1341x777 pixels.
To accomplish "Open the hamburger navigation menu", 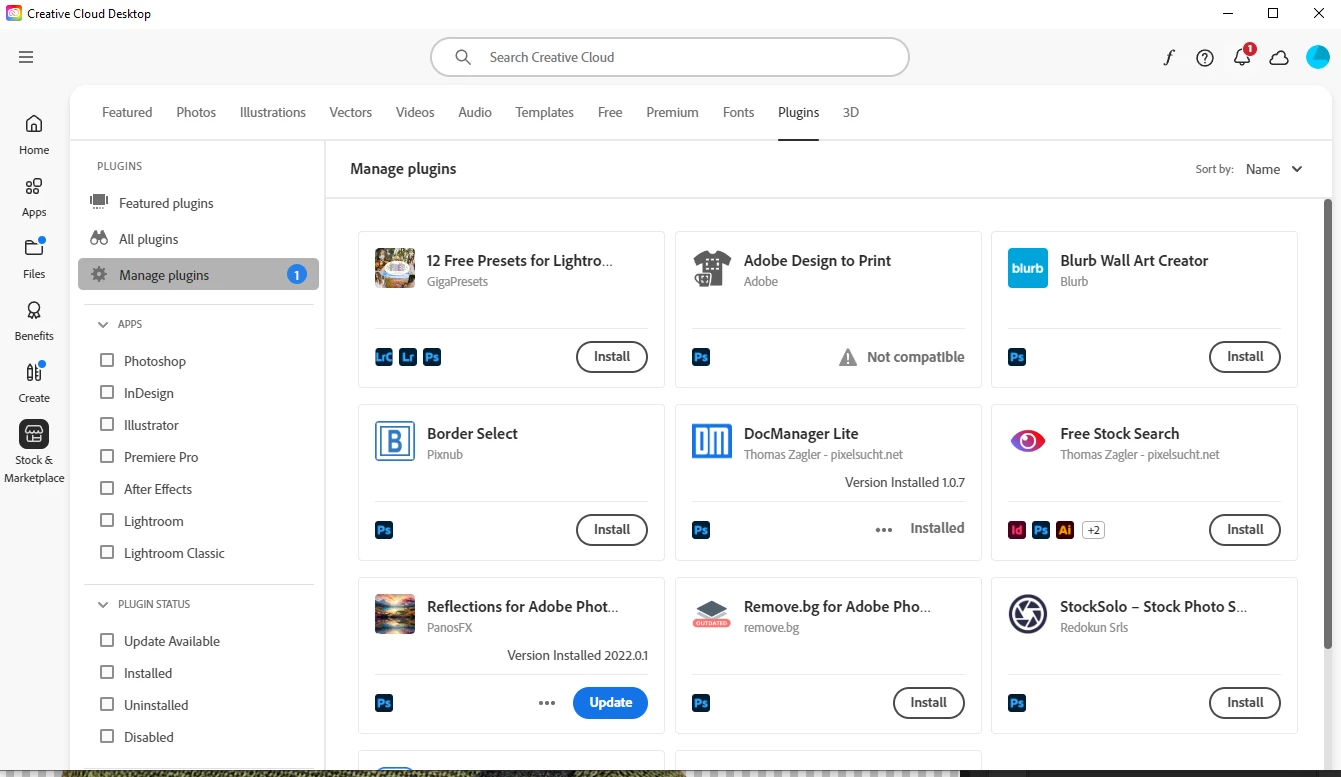I will tap(26, 57).
